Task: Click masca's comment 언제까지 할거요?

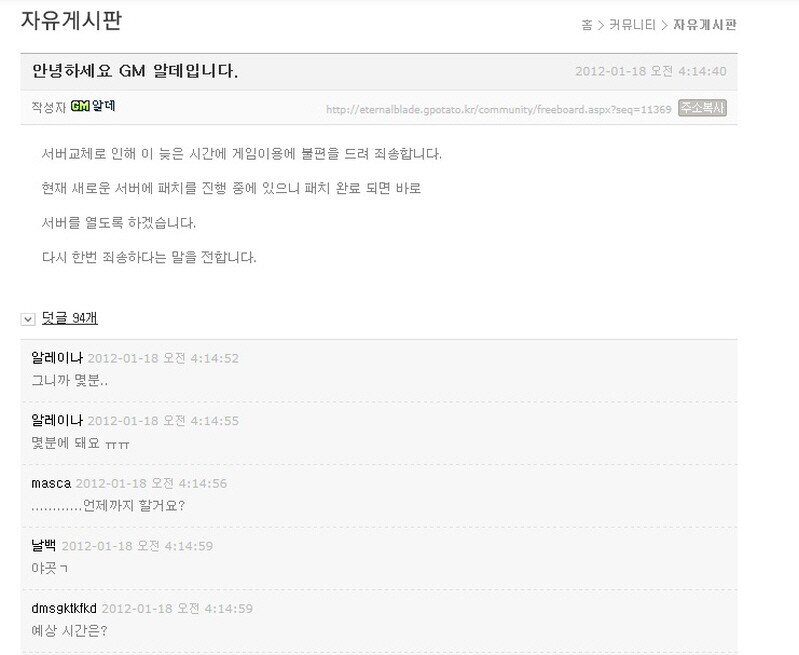Action: click(x=108, y=505)
